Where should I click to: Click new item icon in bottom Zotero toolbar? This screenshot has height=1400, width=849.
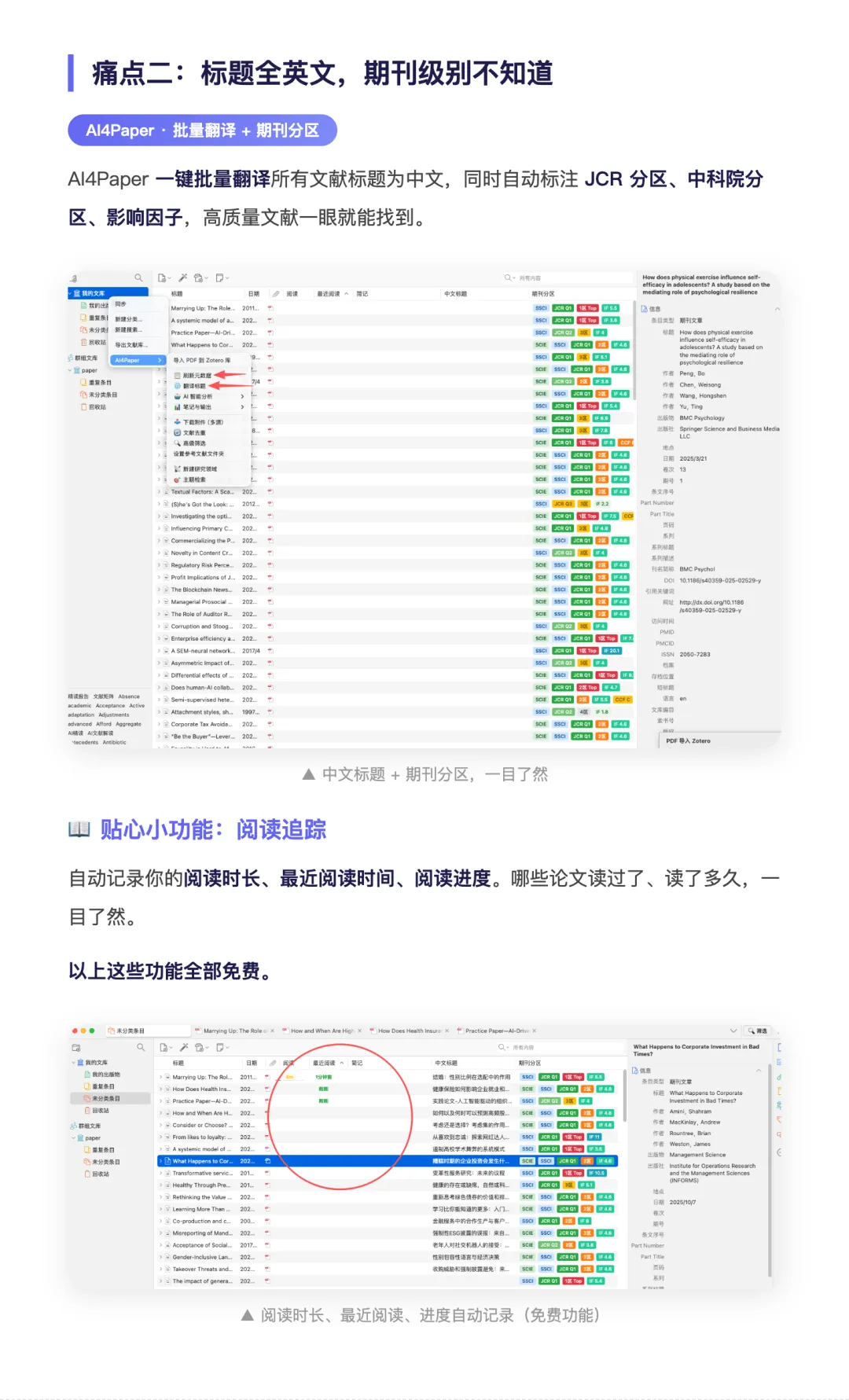[x=164, y=1047]
